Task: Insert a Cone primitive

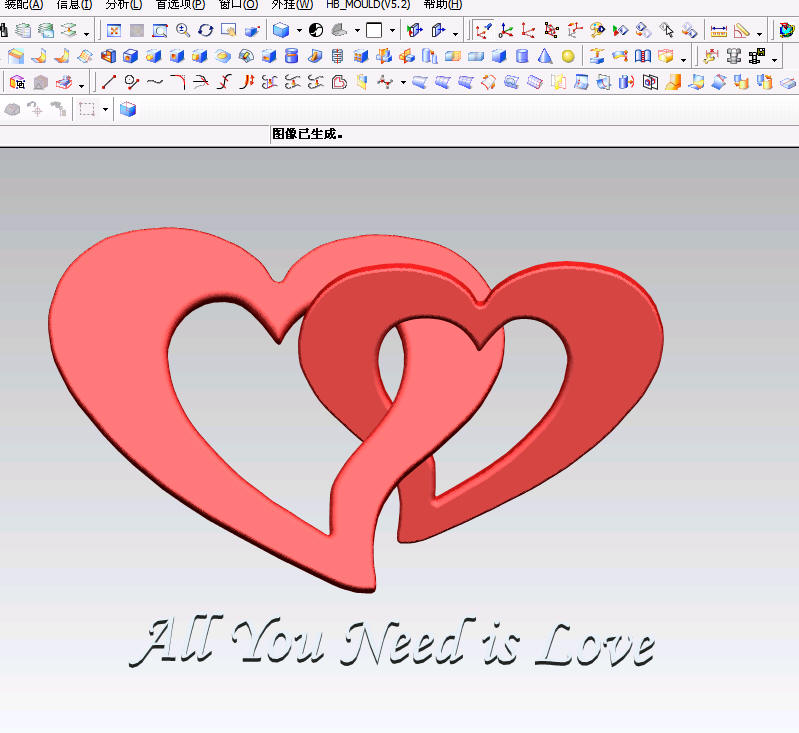Action: (x=545, y=56)
